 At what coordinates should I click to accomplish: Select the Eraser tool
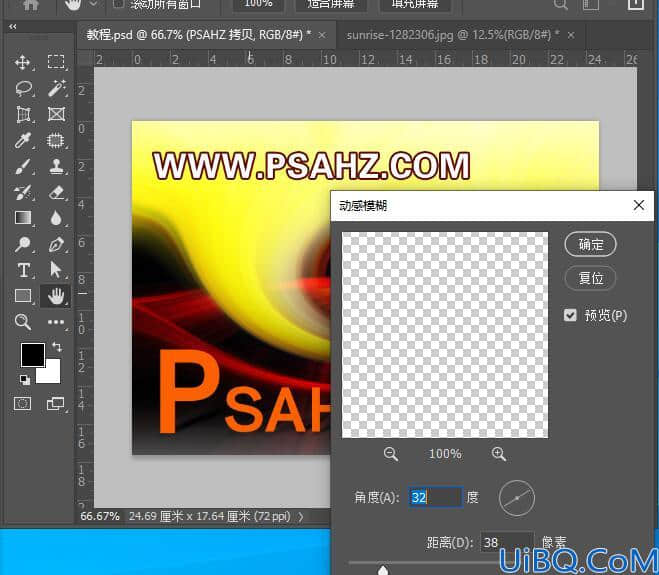(x=56, y=193)
